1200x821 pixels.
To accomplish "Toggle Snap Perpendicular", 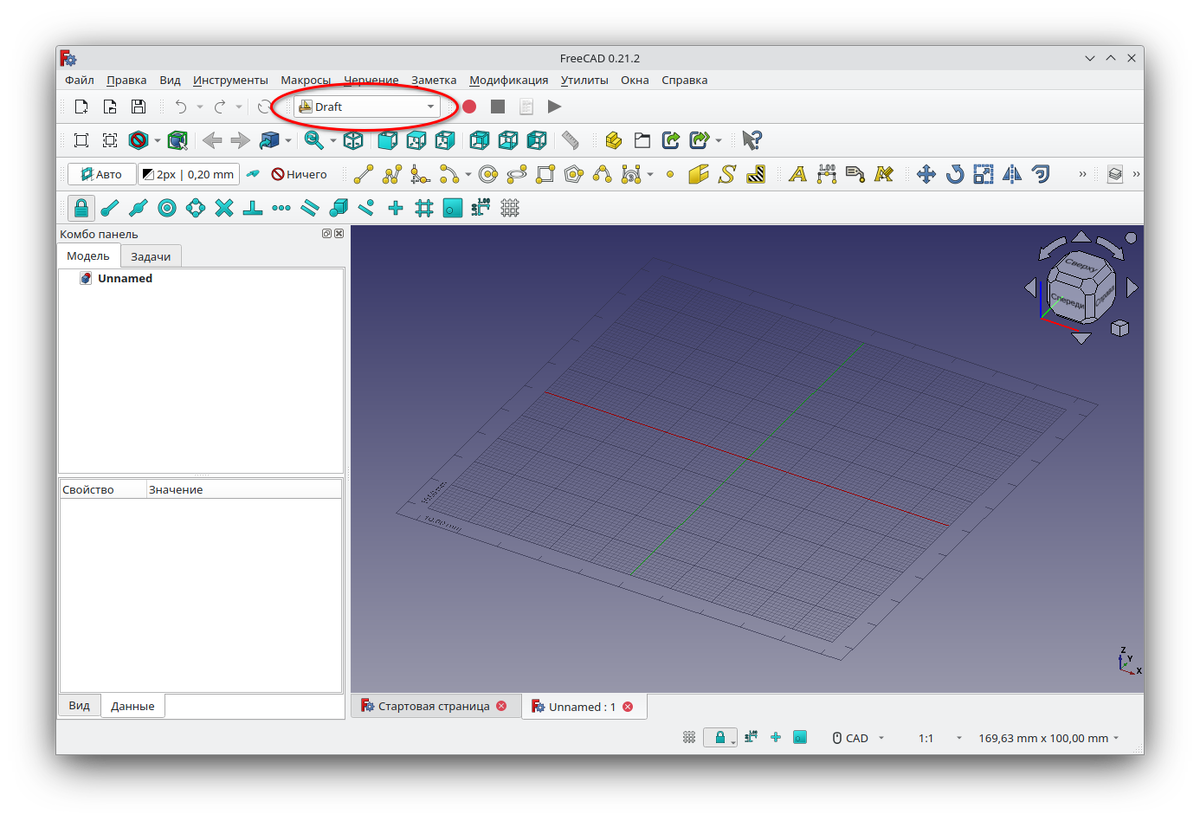I will [x=253, y=208].
